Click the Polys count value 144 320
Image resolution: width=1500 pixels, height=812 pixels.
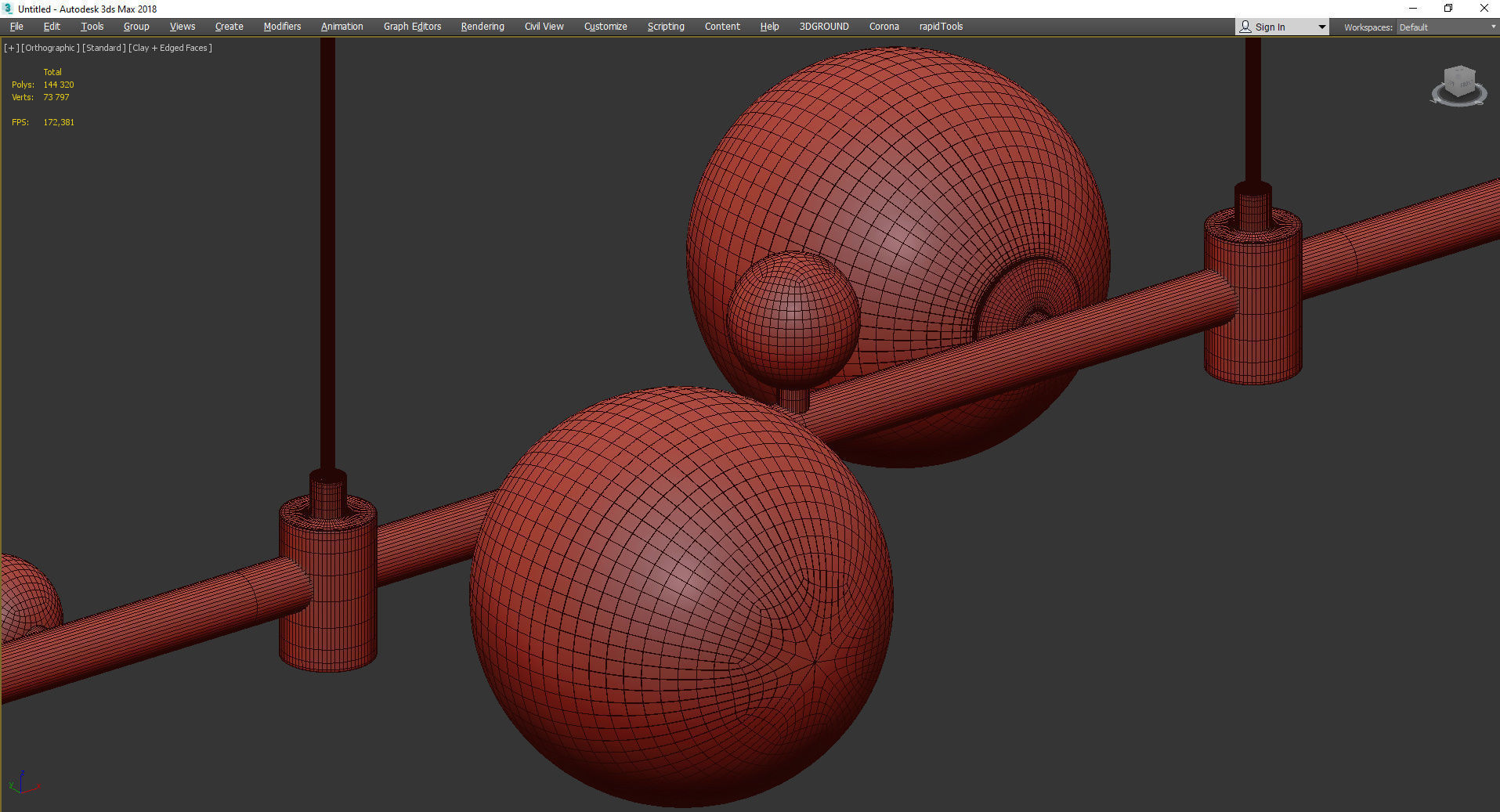[x=59, y=85]
